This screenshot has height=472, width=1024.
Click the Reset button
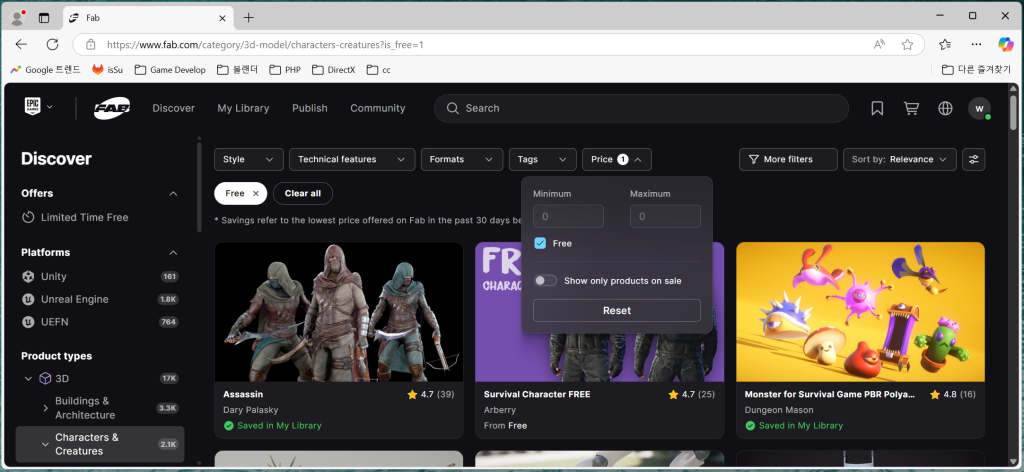(x=616, y=310)
